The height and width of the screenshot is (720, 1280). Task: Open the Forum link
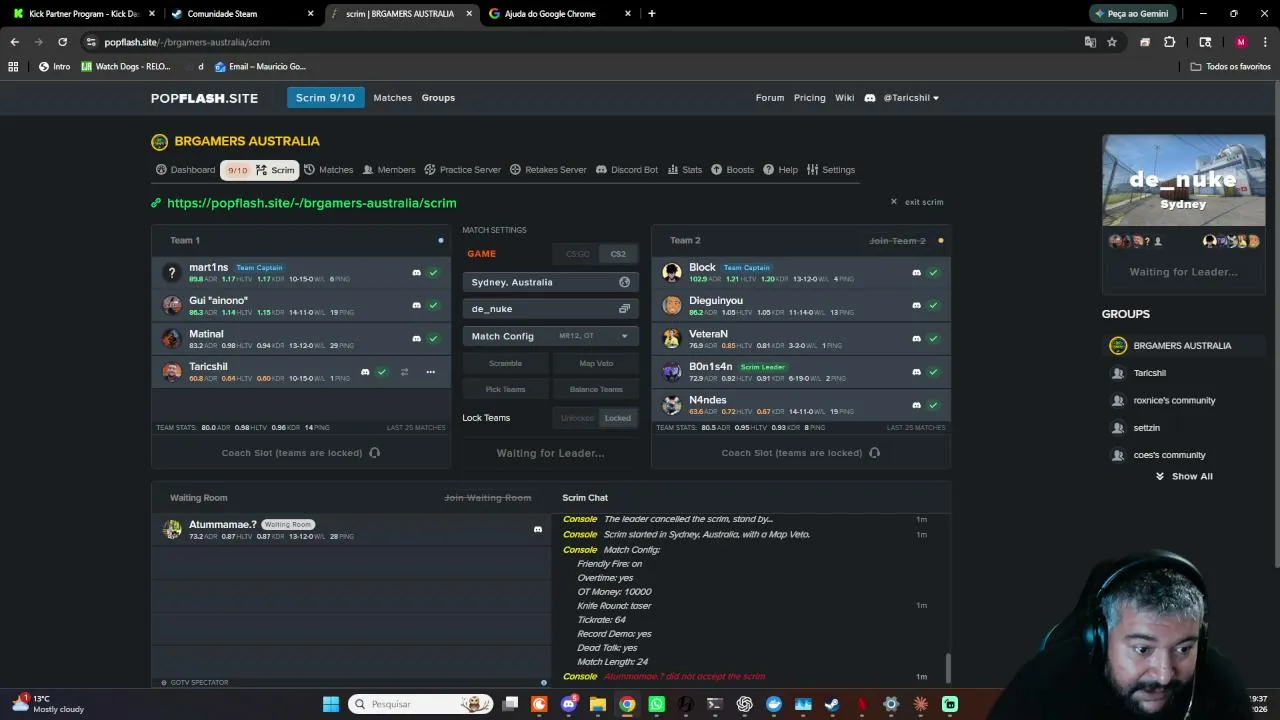(770, 98)
